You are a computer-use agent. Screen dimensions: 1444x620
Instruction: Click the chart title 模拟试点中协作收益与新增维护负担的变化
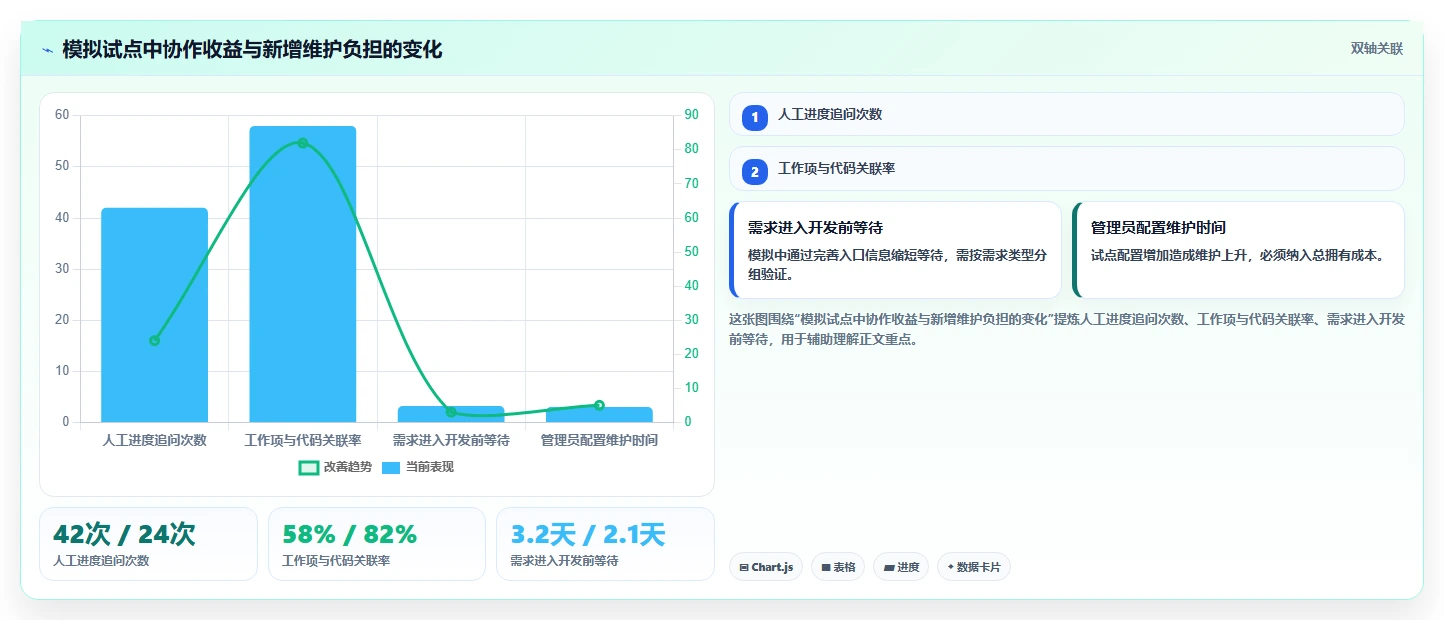[x=252, y=49]
